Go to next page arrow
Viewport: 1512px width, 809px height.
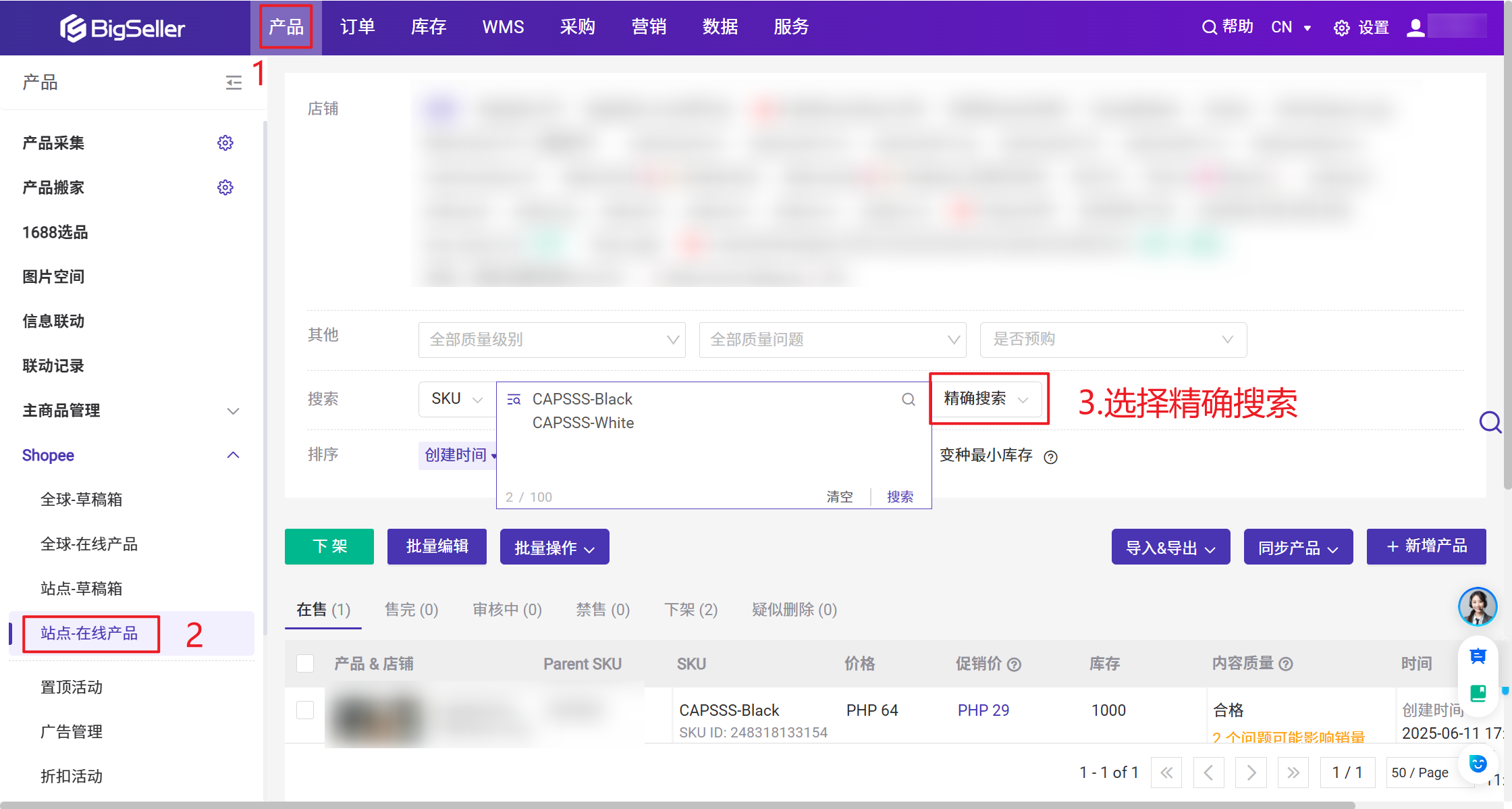coord(1251,773)
